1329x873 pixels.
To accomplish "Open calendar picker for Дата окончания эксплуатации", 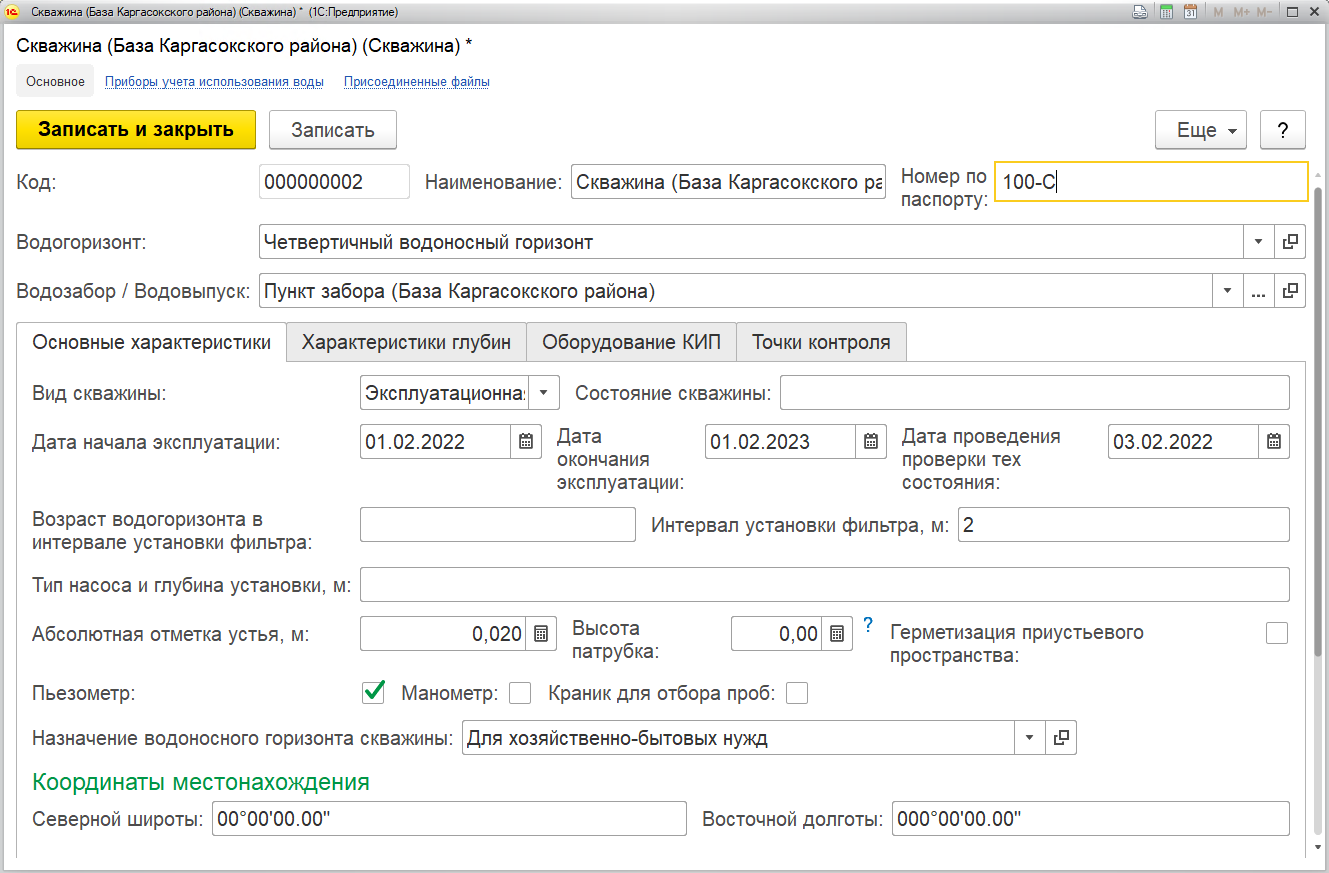I will pos(871,442).
